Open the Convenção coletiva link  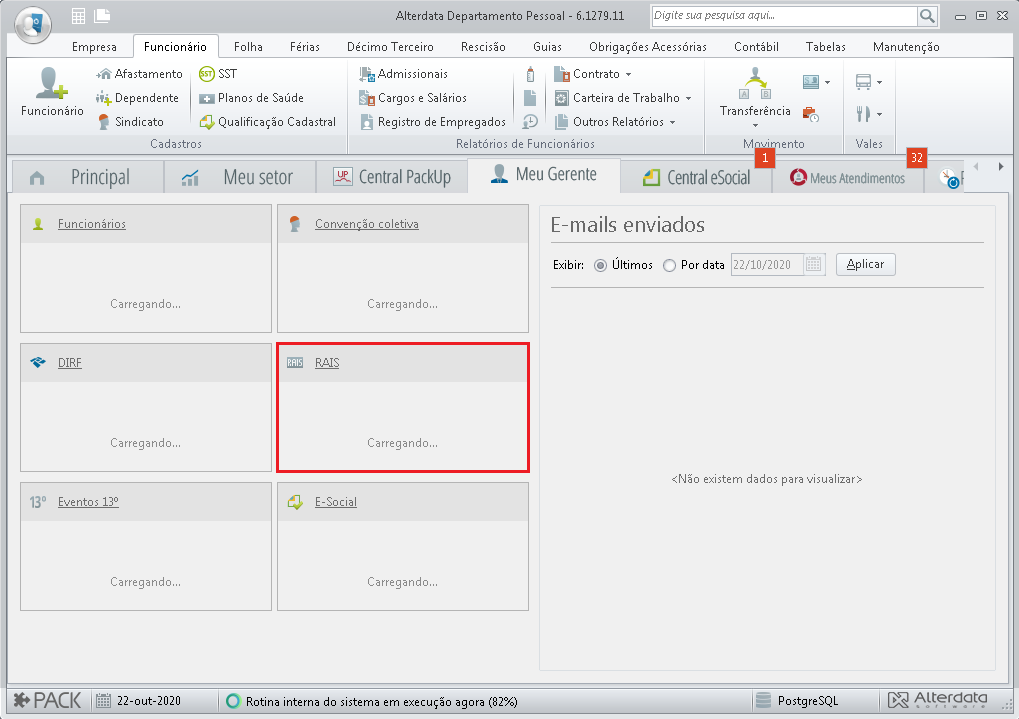point(367,224)
